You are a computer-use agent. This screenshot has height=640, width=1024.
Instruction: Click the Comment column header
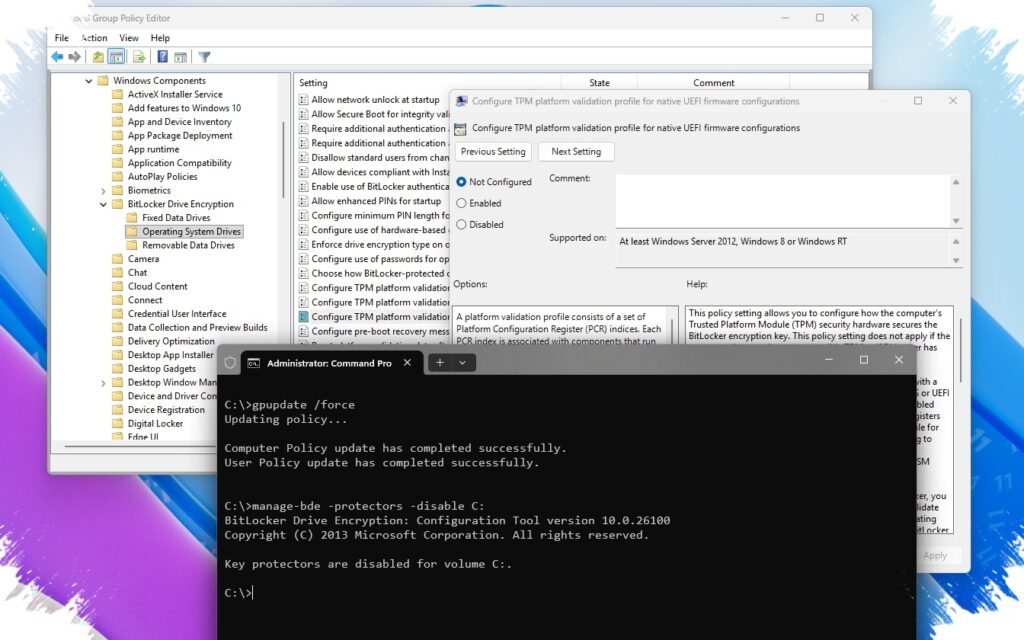(x=713, y=83)
